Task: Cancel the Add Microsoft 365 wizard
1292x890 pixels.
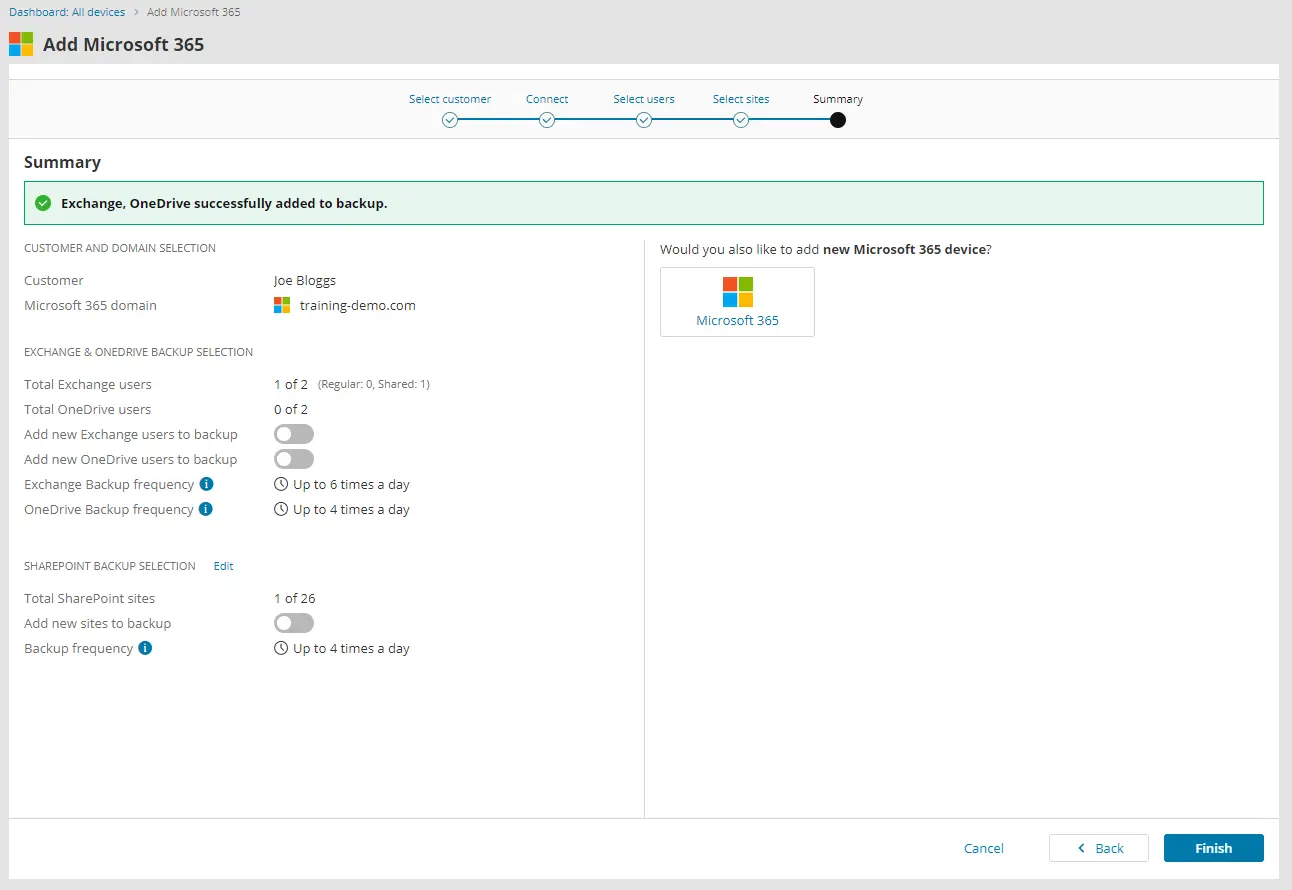Action: click(x=984, y=848)
